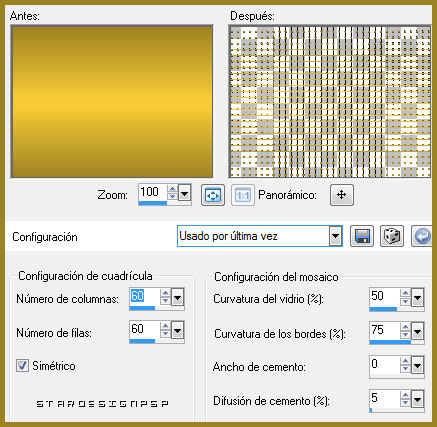437x427 pixels.
Task: Toggle the Simétrico checkbox
Action: pyautogui.click(x=22, y=366)
